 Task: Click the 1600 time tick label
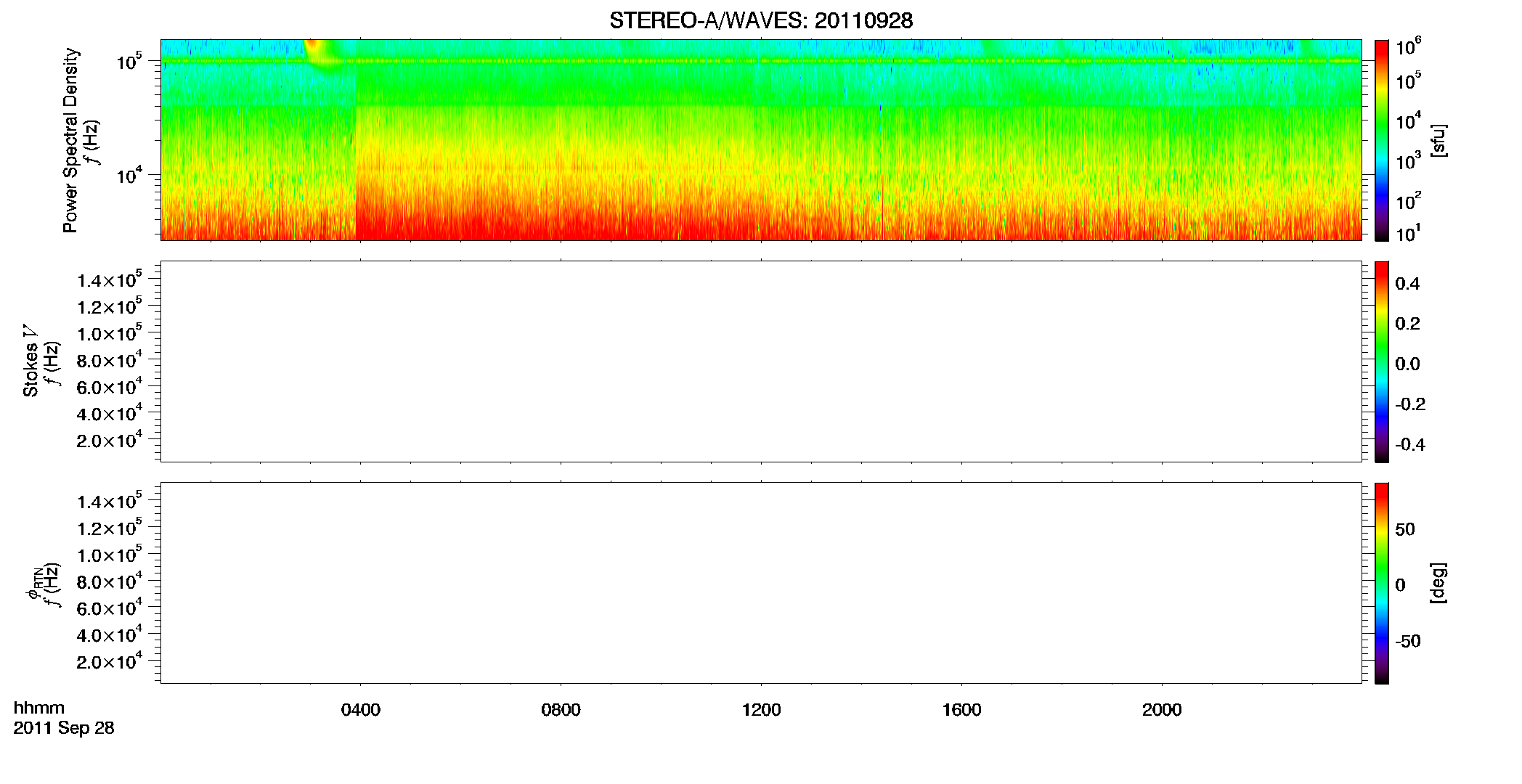[961, 710]
